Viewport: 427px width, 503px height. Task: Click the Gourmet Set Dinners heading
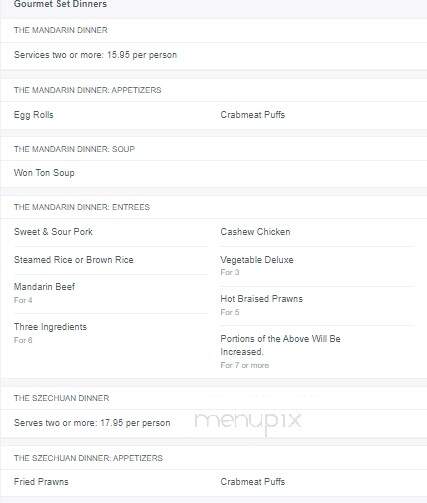point(60,4)
